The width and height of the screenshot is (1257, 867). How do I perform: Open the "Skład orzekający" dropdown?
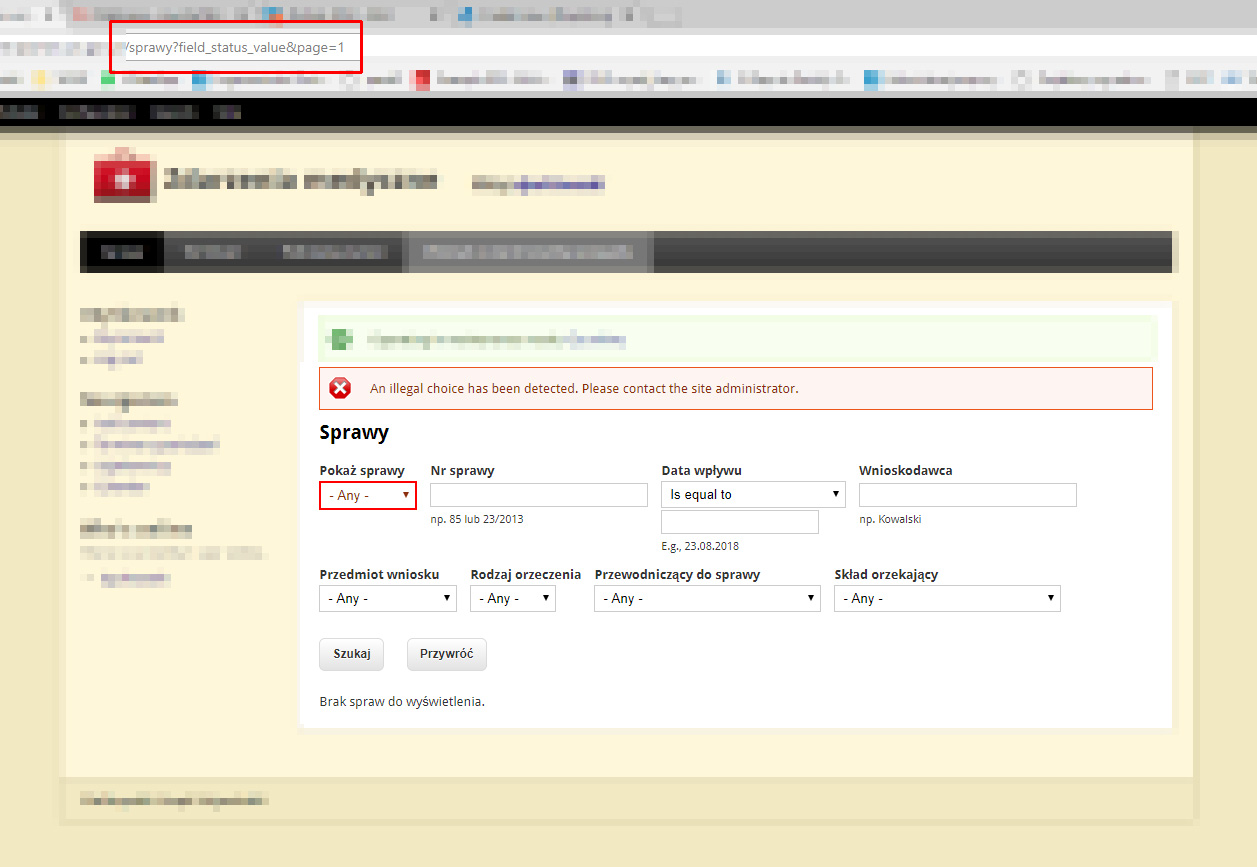coord(946,598)
